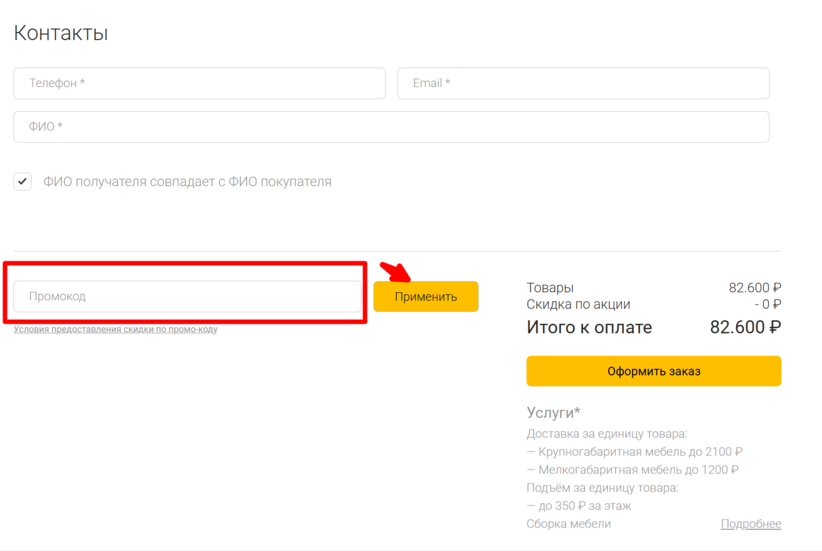Click the Итого к оплате label
Viewport: 822px width, 551px height.
pyautogui.click(x=589, y=327)
